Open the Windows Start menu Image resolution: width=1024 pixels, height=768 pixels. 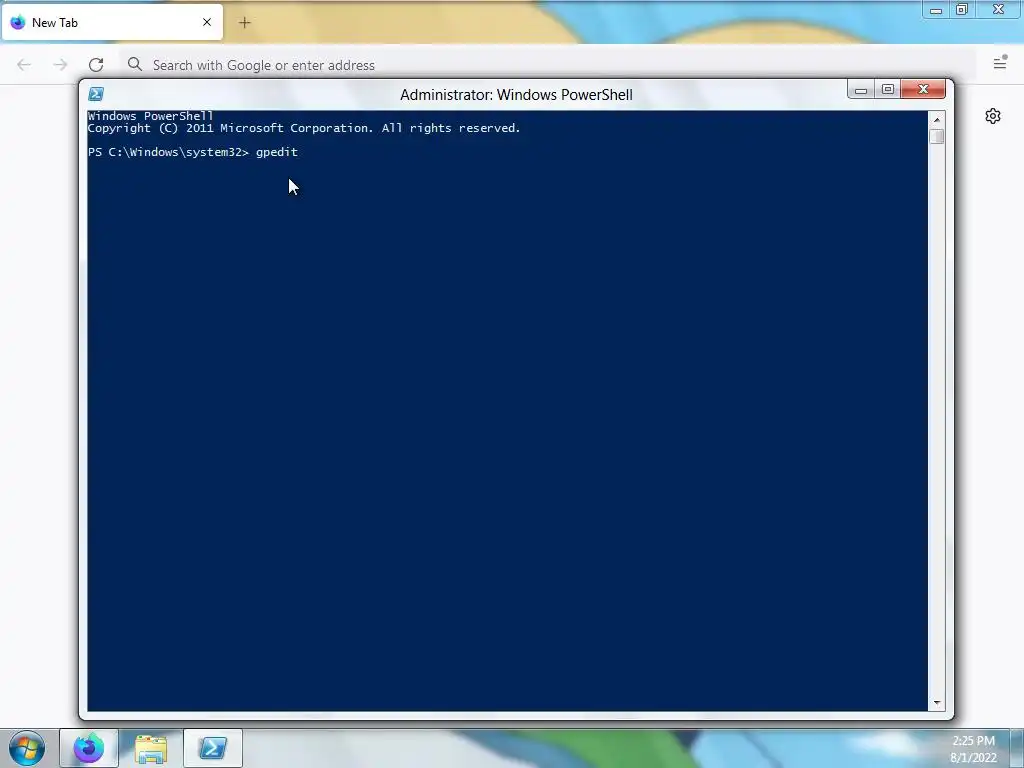pyautogui.click(x=27, y=748)
